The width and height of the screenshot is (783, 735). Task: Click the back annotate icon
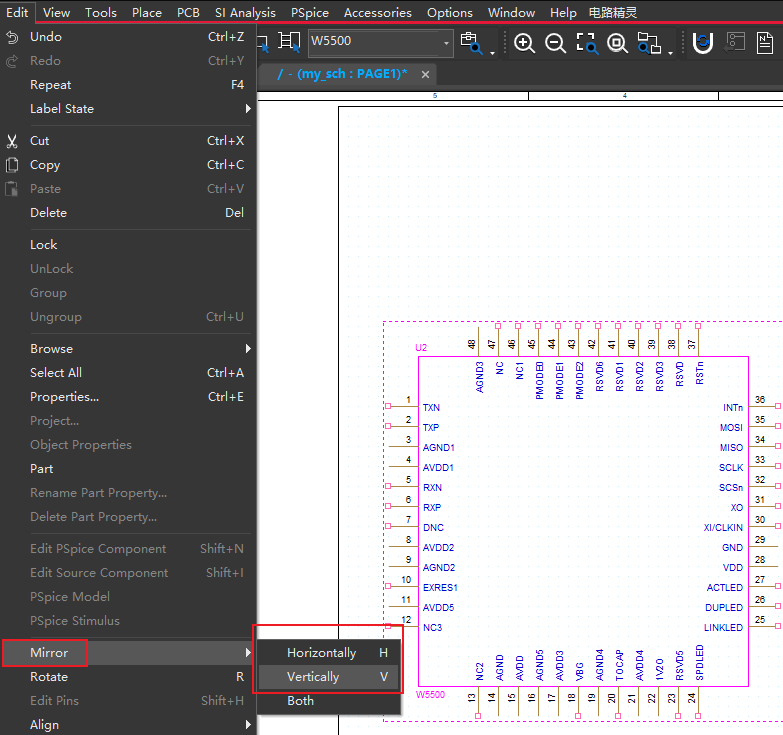(x=735, y=43)
